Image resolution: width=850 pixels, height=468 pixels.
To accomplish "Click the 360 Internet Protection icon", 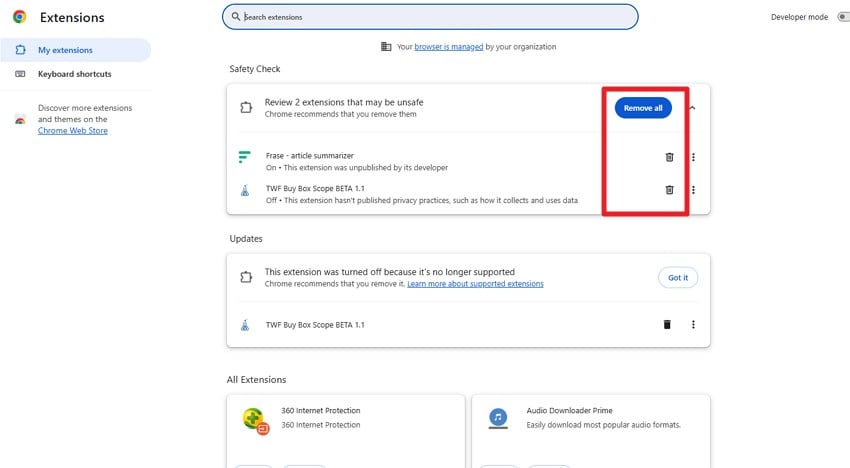I will [x=256, y=419].
